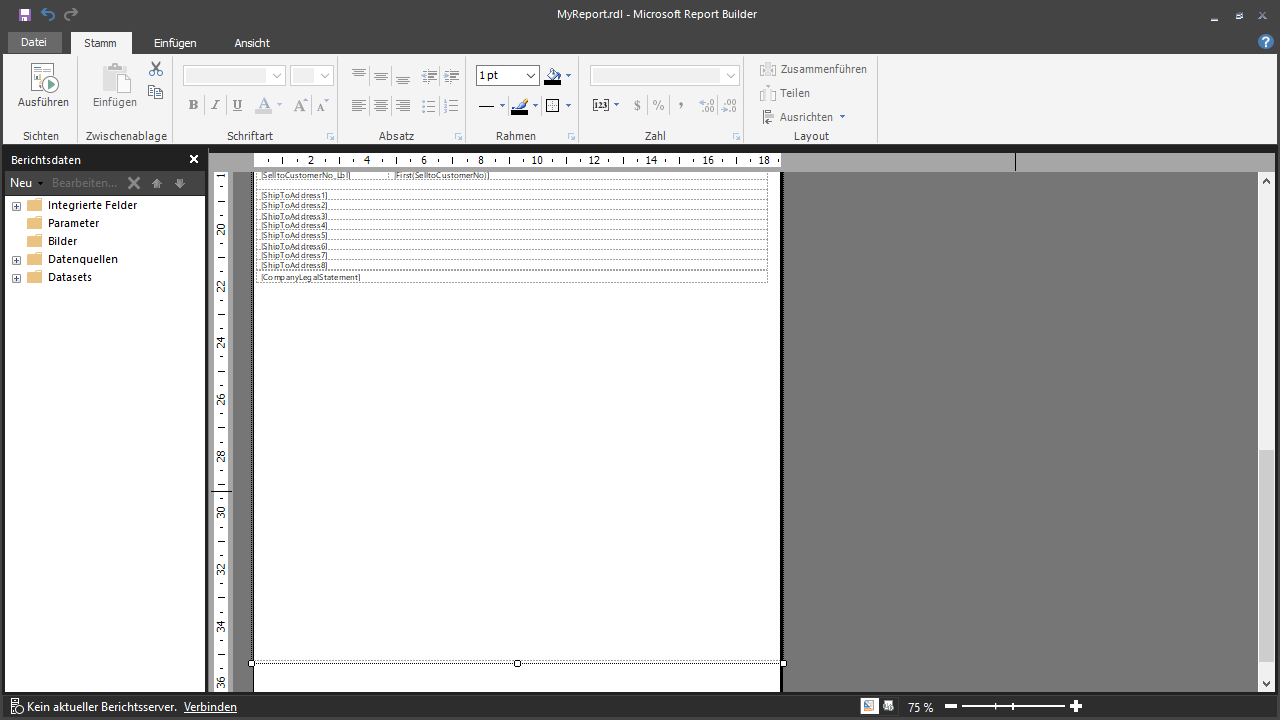Save the report using the floppy icon
The width and height of the screenshot is (1280, 720).
(25, 14)
